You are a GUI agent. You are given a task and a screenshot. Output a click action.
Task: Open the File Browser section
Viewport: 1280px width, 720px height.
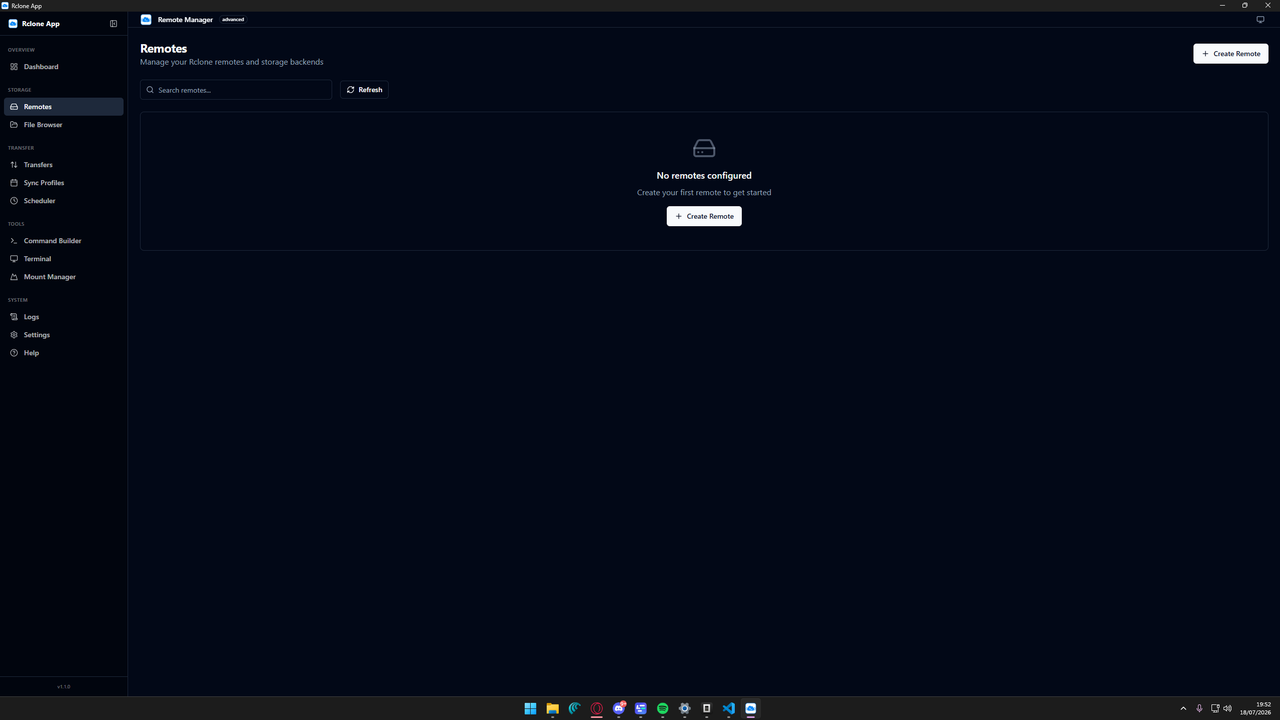64,125
